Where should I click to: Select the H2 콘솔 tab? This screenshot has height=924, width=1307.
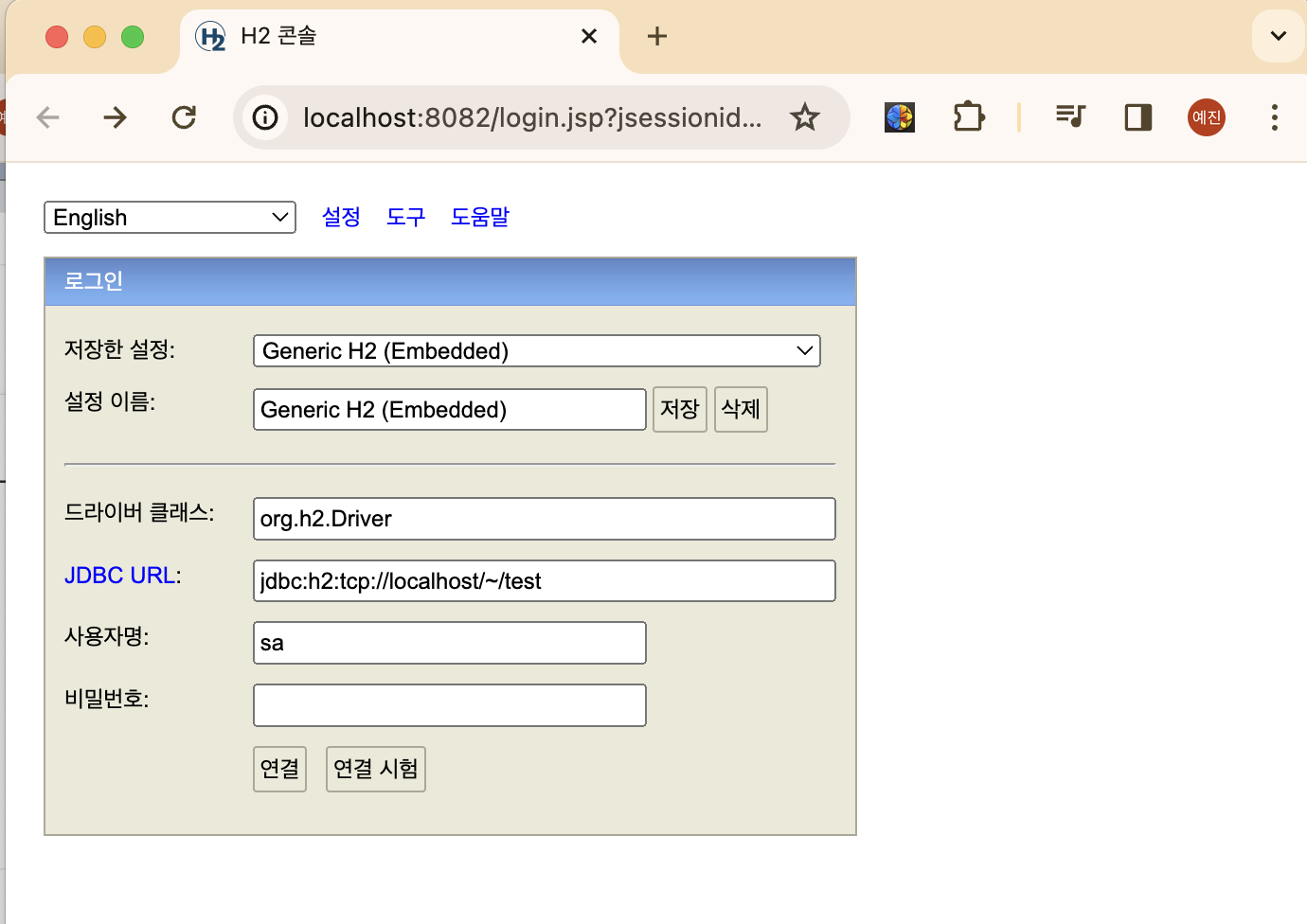click(x=398, y=37)
